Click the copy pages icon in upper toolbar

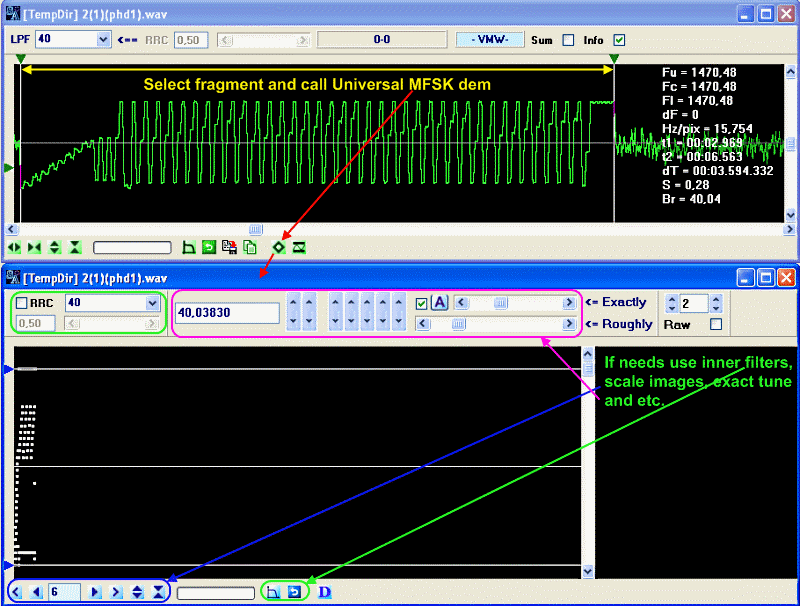click(250, 247)
